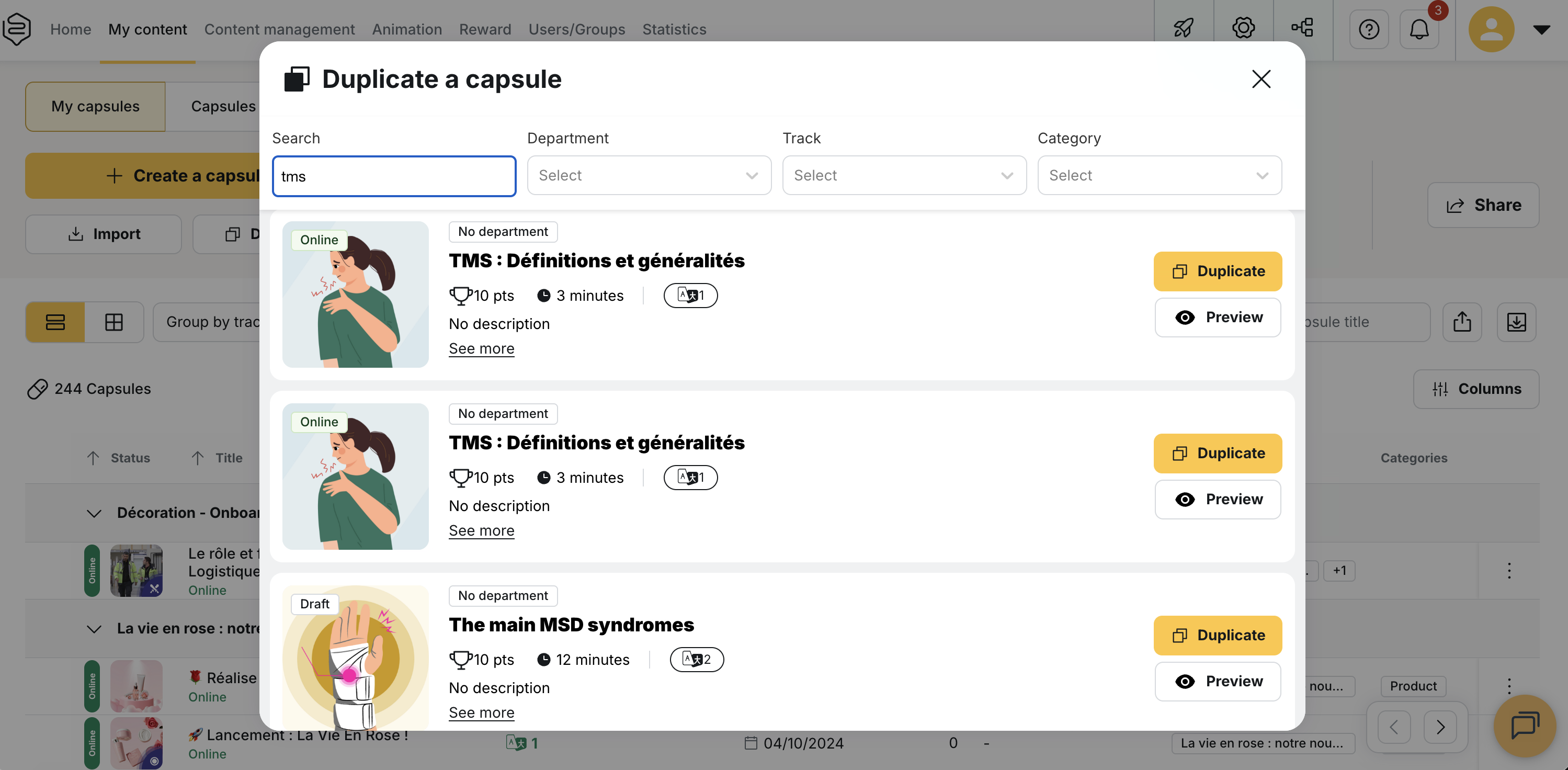Close the Duplicate a capsule dialog
The image size is (1568, 770).
tap(1260, 78)
